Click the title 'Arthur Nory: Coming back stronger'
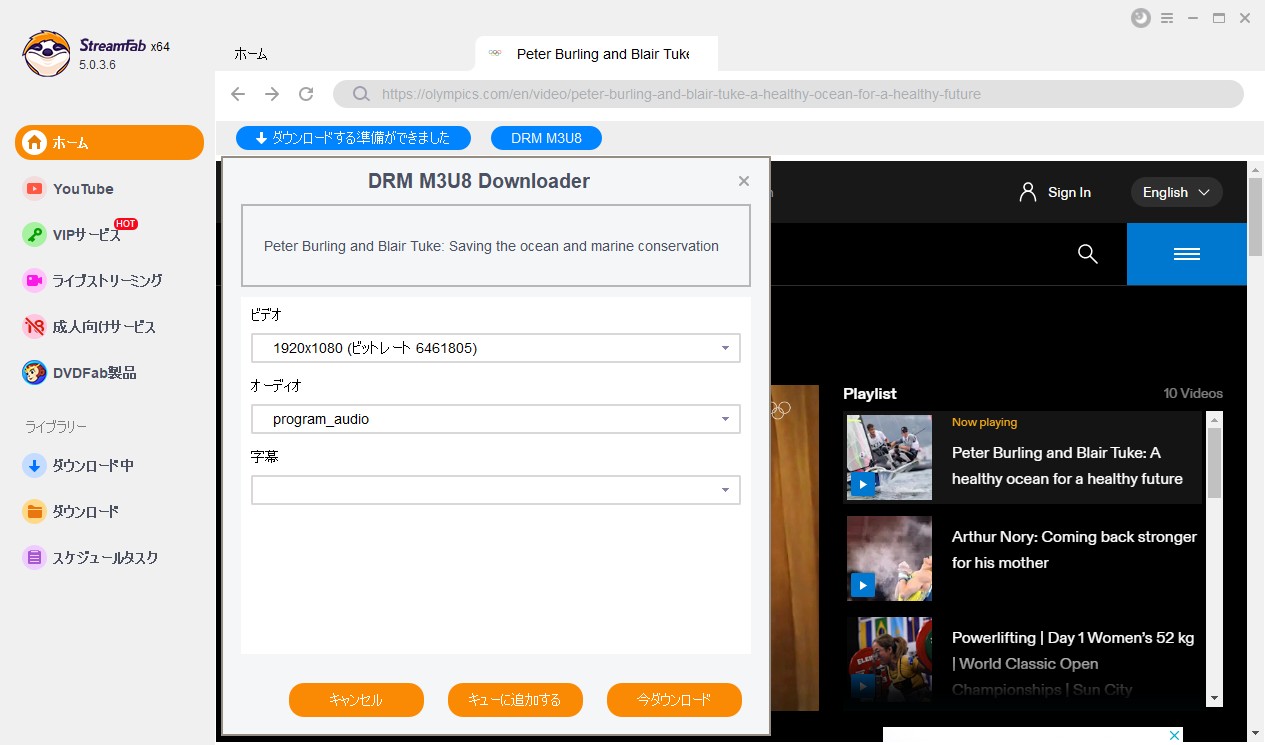1265x745 pixels. pyautogui.click(x=1074, y=550)
